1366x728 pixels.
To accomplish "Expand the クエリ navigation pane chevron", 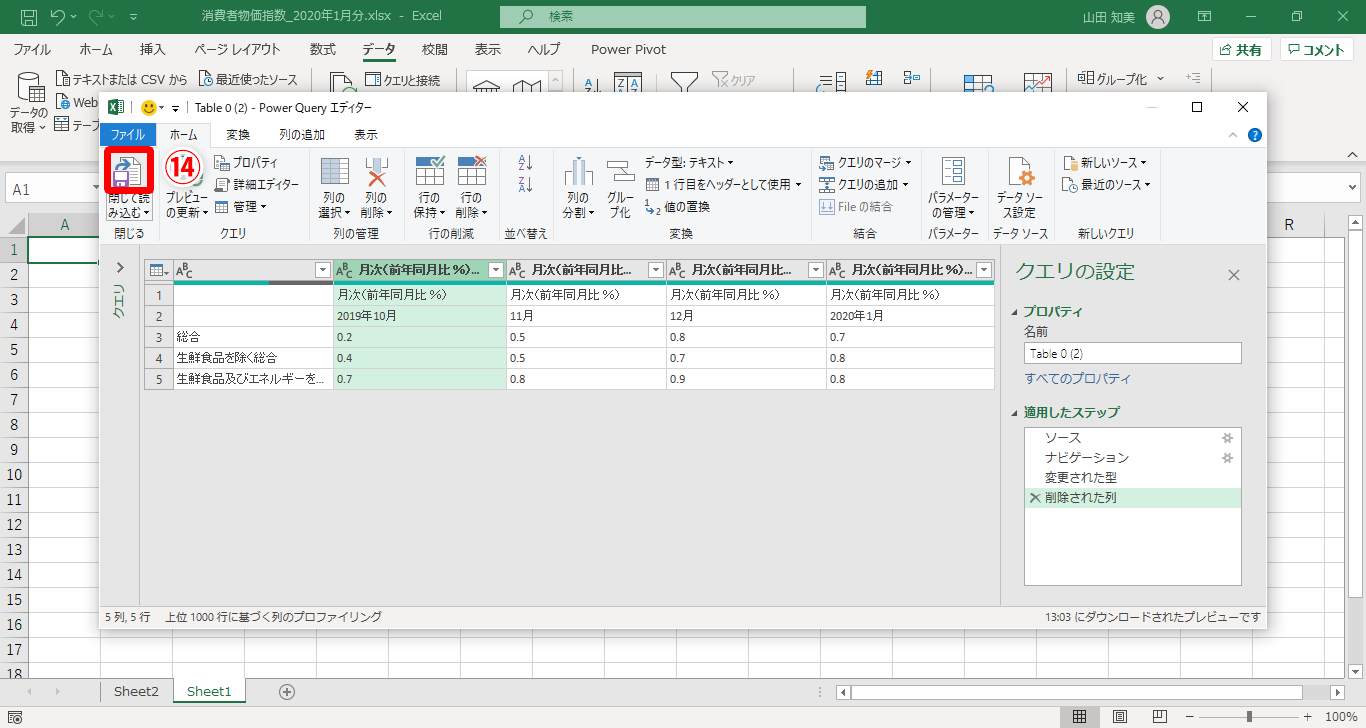I will [x=119, y=268].
